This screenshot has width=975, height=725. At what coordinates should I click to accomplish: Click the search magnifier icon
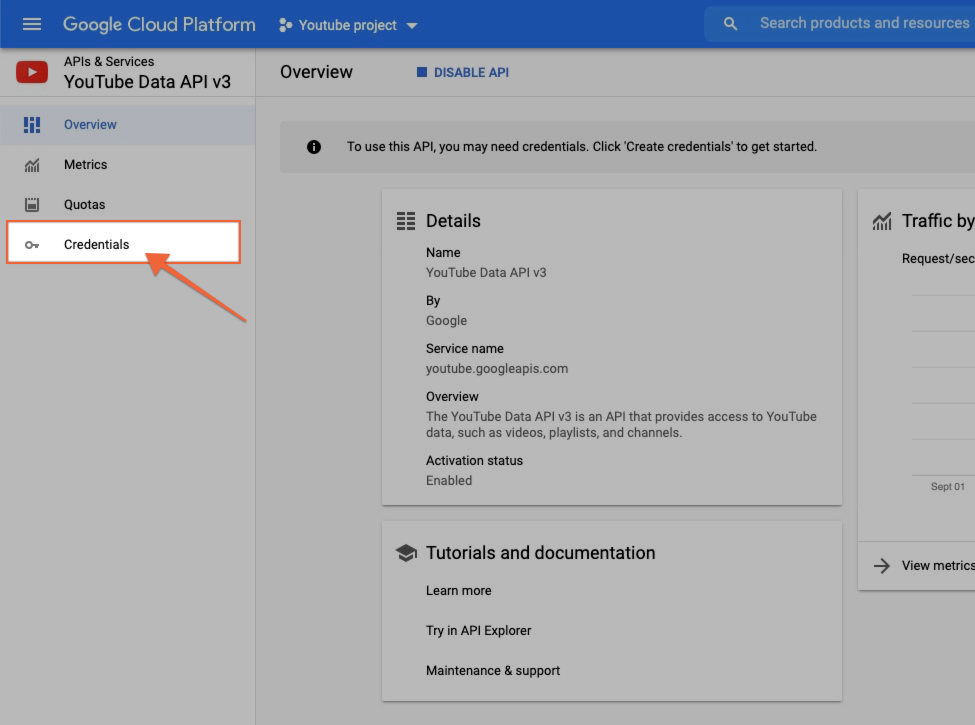pos(730,24)
